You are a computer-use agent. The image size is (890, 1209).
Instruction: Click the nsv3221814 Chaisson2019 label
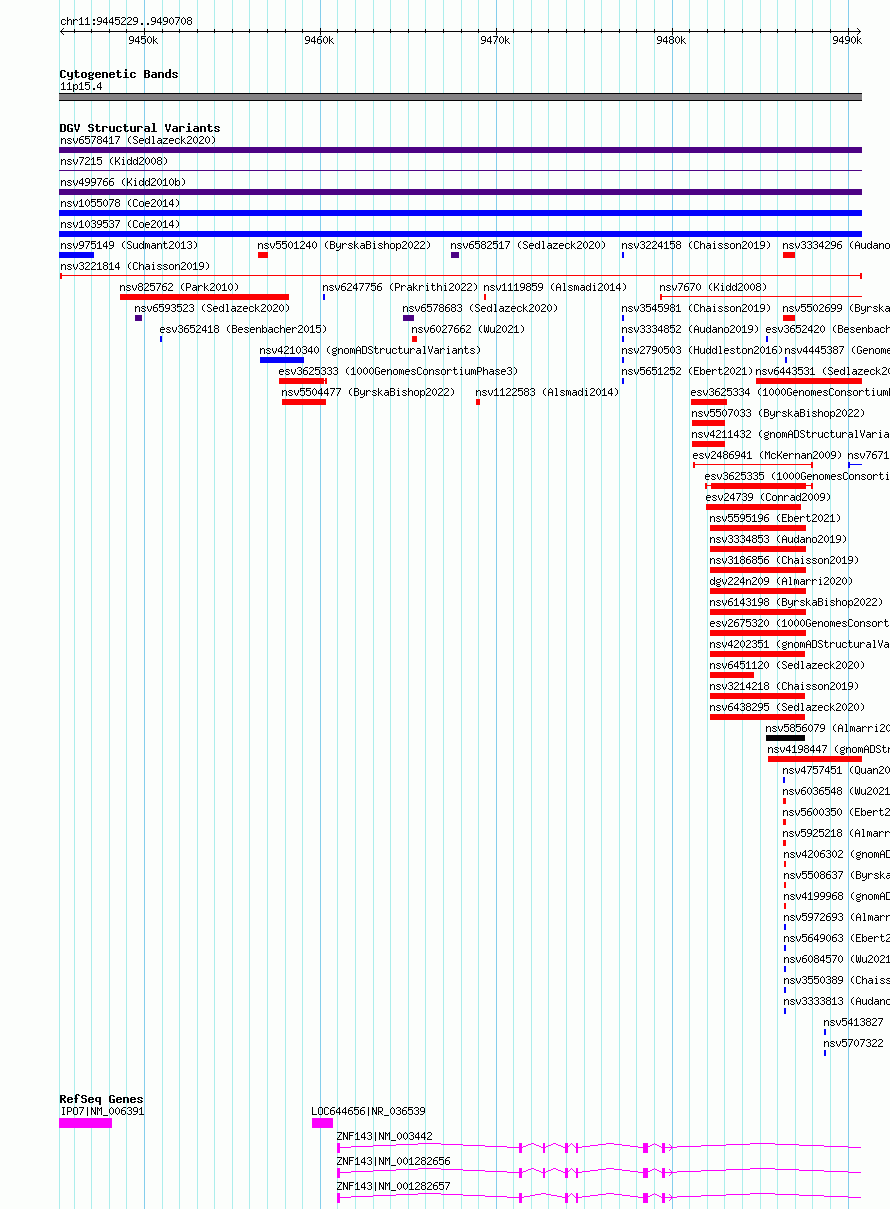click(134, 266)
